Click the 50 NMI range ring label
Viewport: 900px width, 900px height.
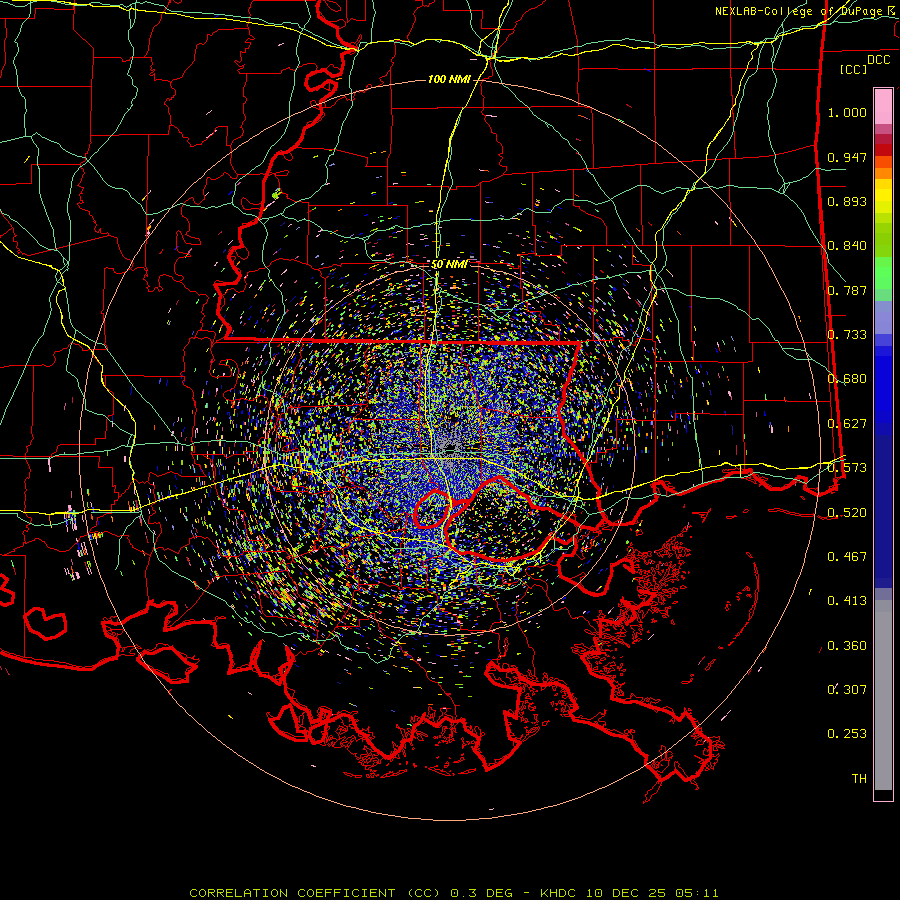449,264
